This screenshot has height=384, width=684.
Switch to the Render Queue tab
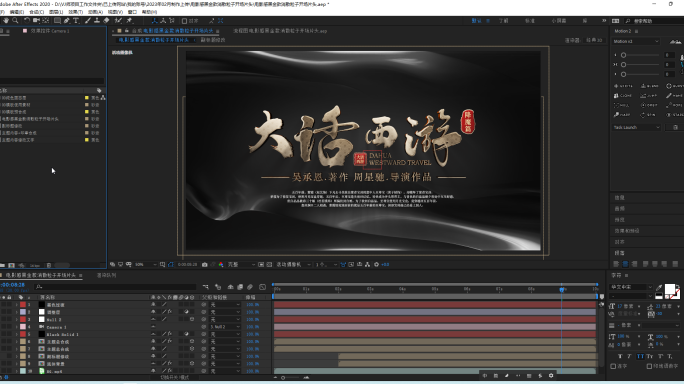pos(106,275)
